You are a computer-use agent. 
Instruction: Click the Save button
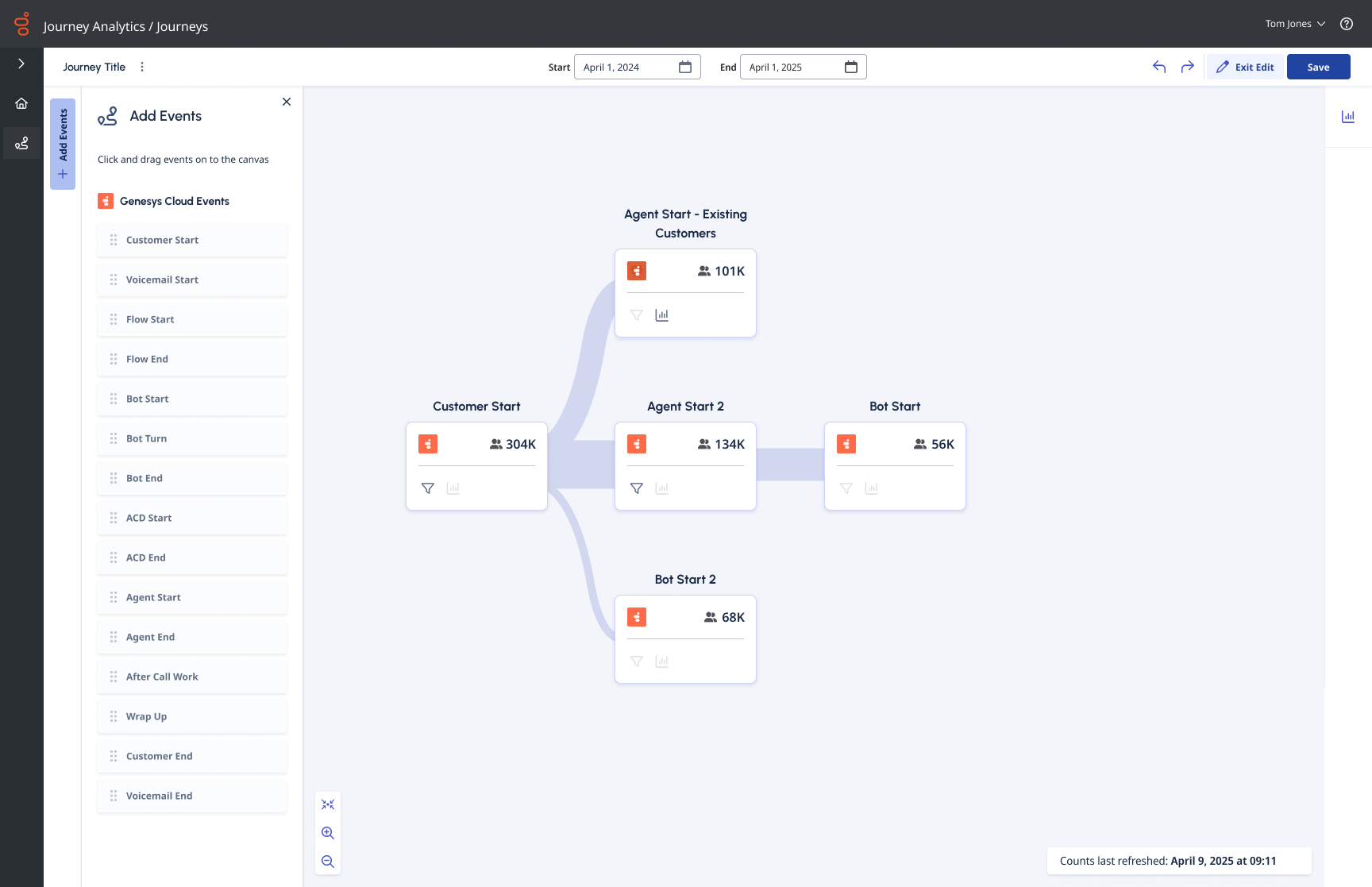tap(1318, 67)
